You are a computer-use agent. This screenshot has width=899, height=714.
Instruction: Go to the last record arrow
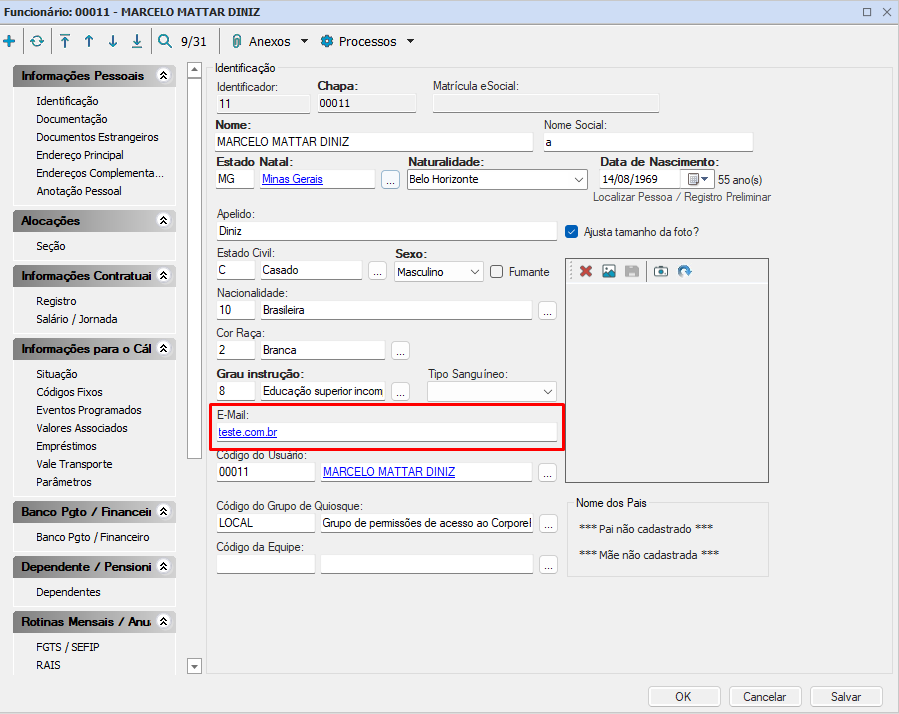[137, 42]
